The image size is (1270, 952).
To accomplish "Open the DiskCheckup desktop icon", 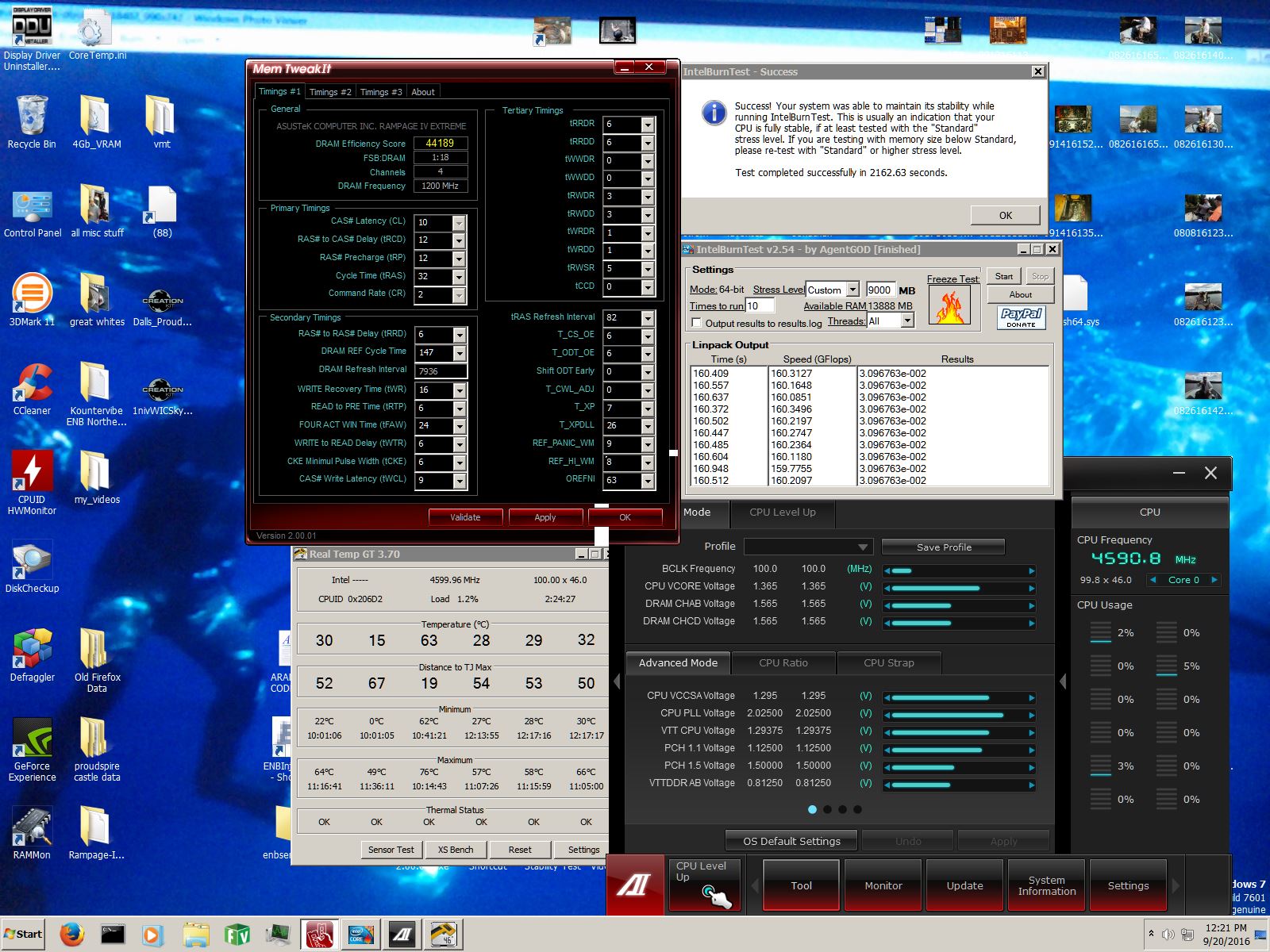I will point(32,566).
